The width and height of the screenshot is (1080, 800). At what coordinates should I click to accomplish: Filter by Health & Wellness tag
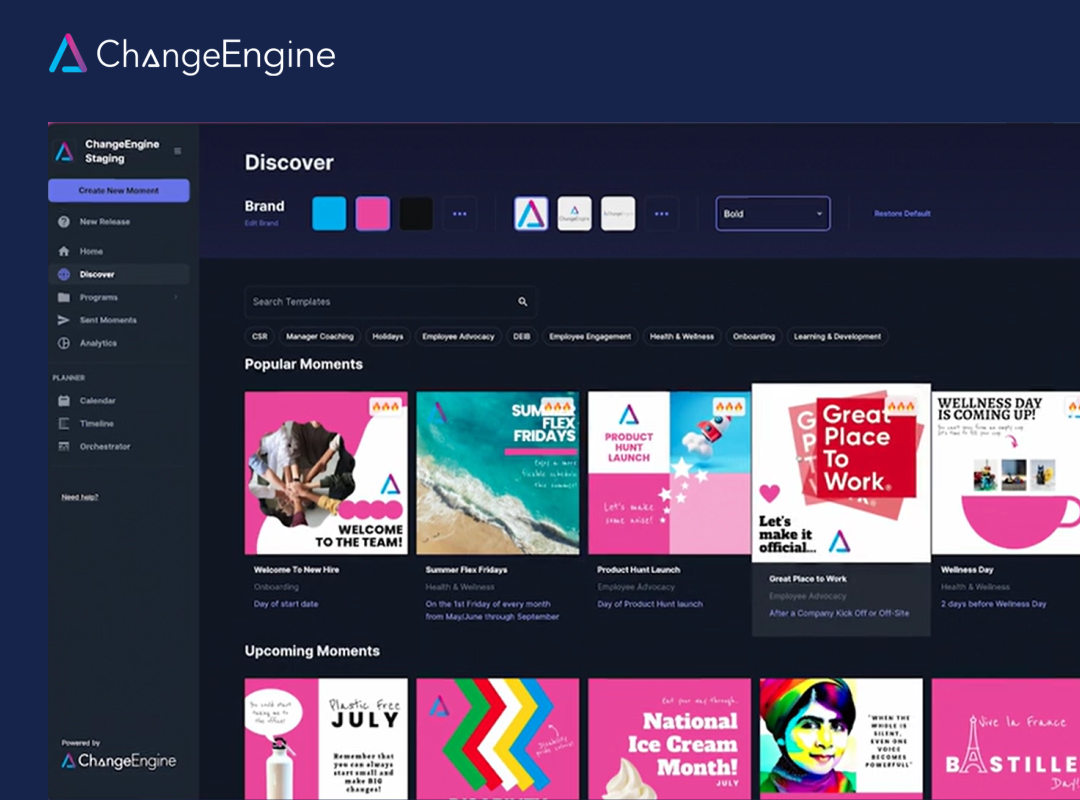point(682,336)
